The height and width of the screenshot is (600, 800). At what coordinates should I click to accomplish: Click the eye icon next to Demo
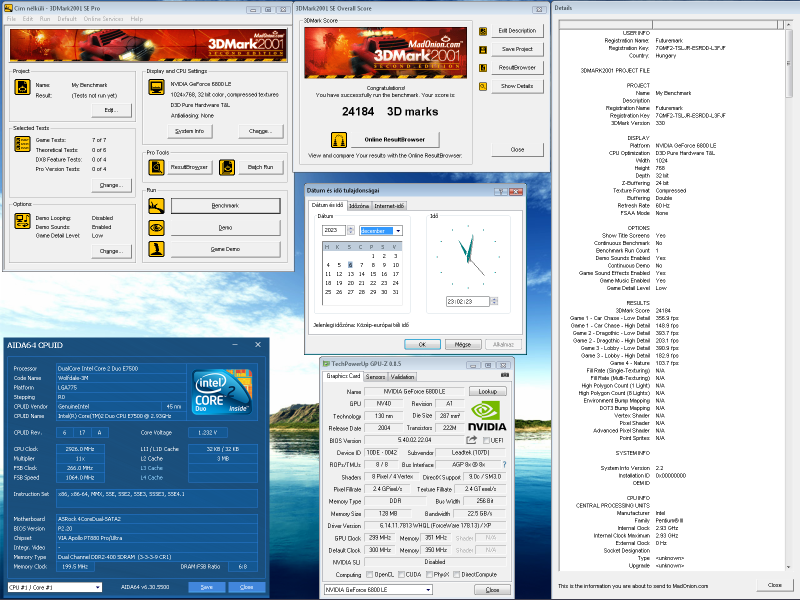156,228
